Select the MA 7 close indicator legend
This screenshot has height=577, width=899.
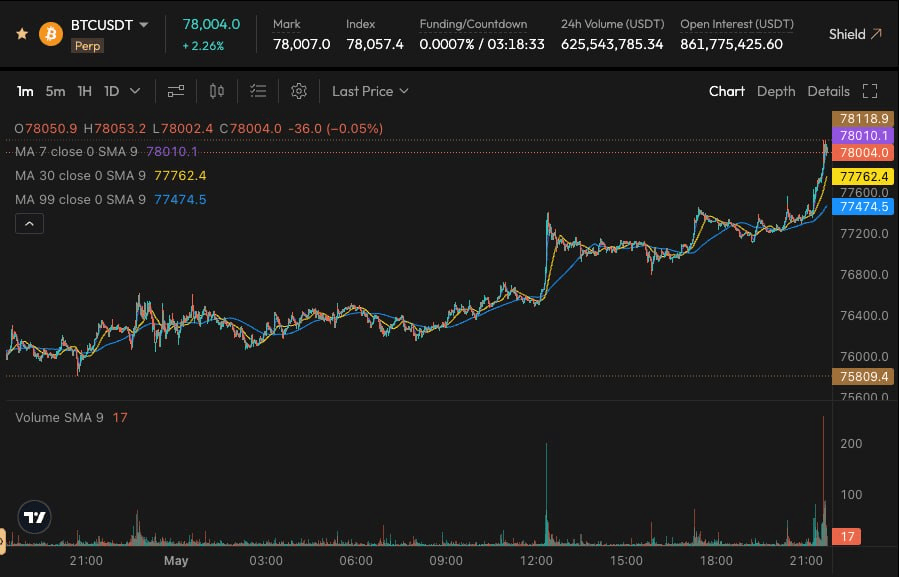pyautogui.click(x=106, y=151)
